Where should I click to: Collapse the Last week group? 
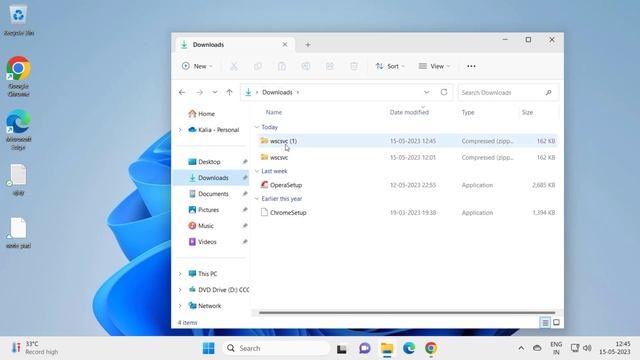click(257, 171)
